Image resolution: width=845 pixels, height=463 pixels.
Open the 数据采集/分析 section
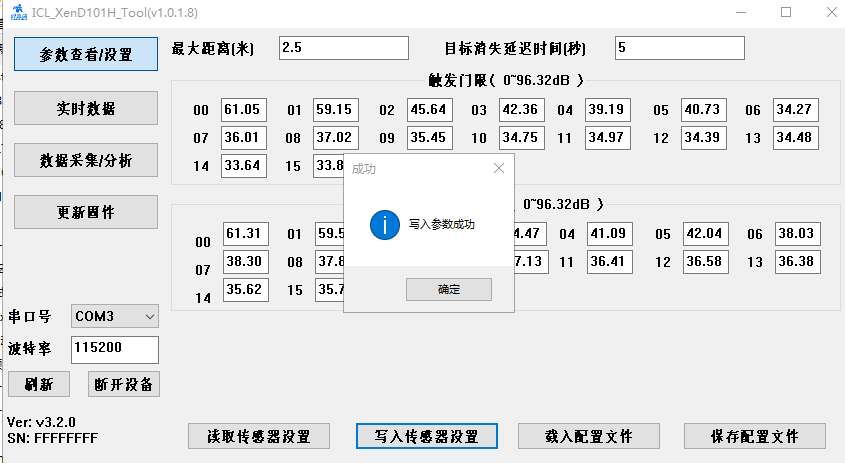[x=86, y=160]
